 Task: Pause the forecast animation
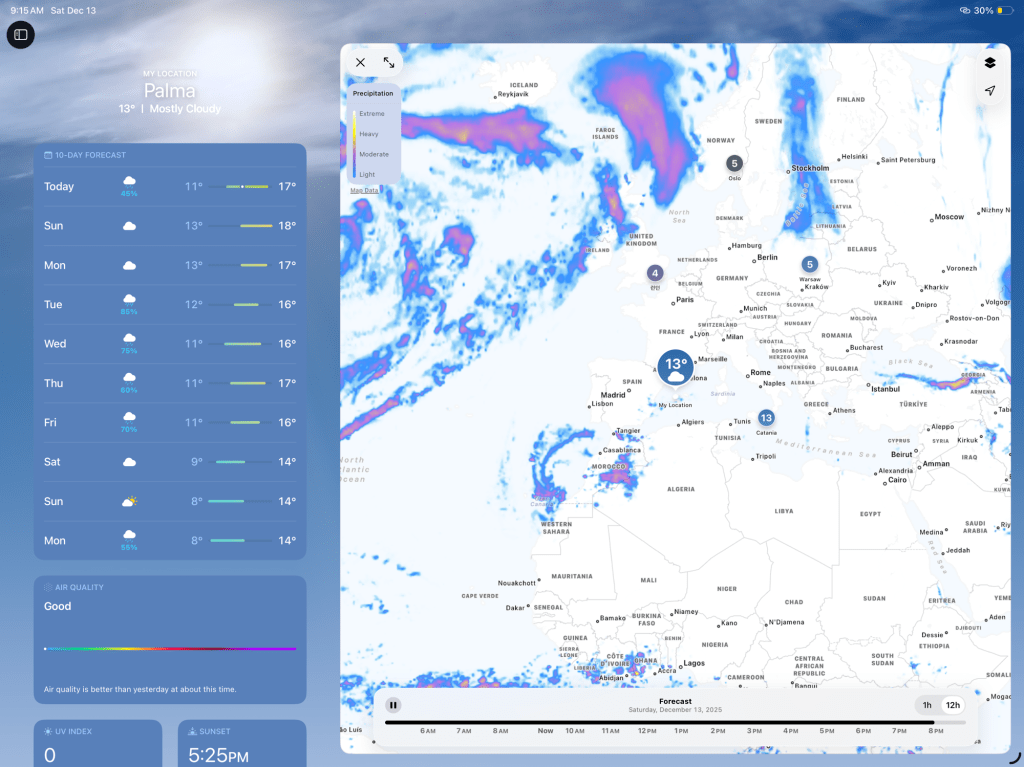pos(394,705)
